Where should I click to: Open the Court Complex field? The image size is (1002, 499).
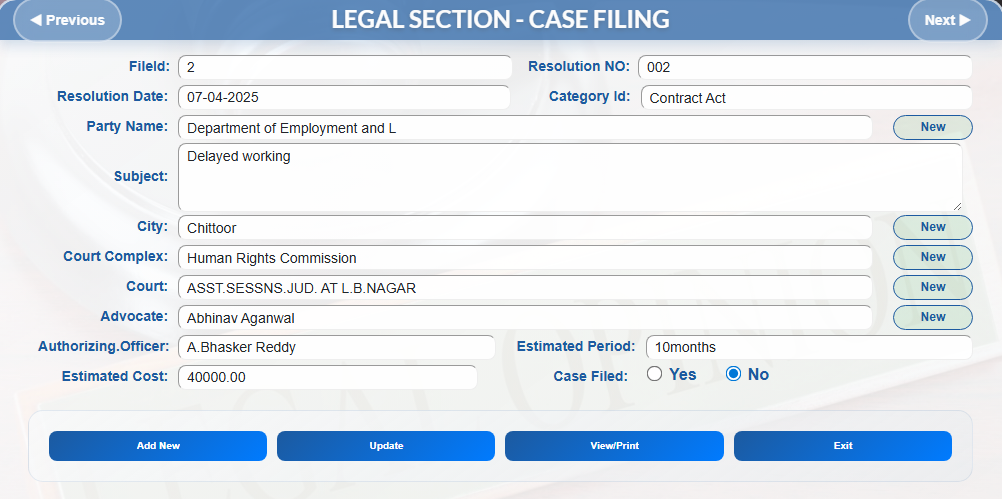click(x=524, y=258)
